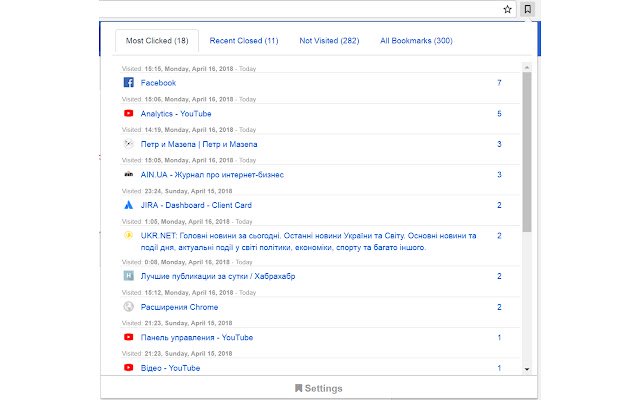Switch to the Most Clicked (18) tab
This screenshot has width=640, height=400.
tap(157, 41)
